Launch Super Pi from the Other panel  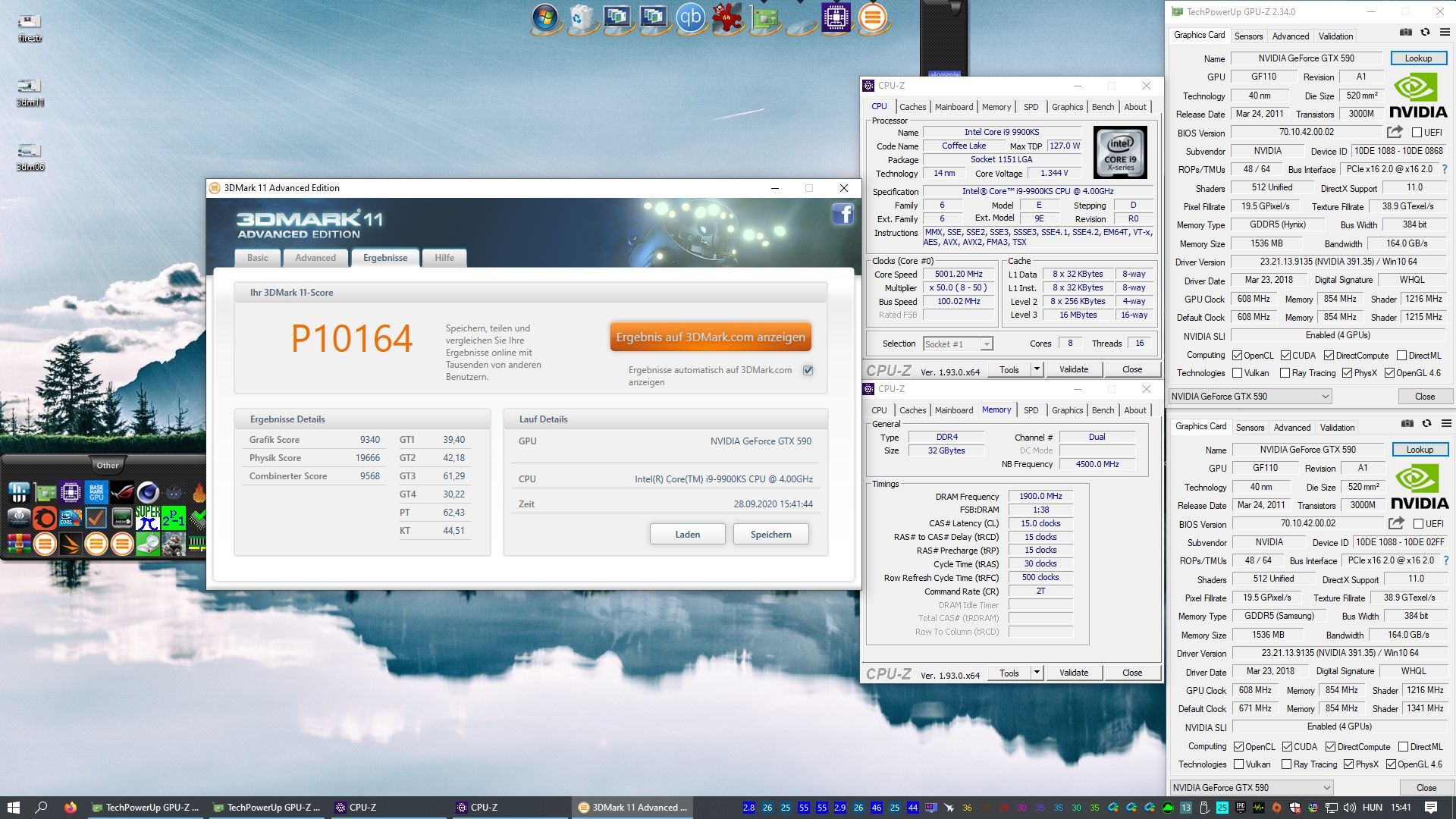click(x=147, y=518)
